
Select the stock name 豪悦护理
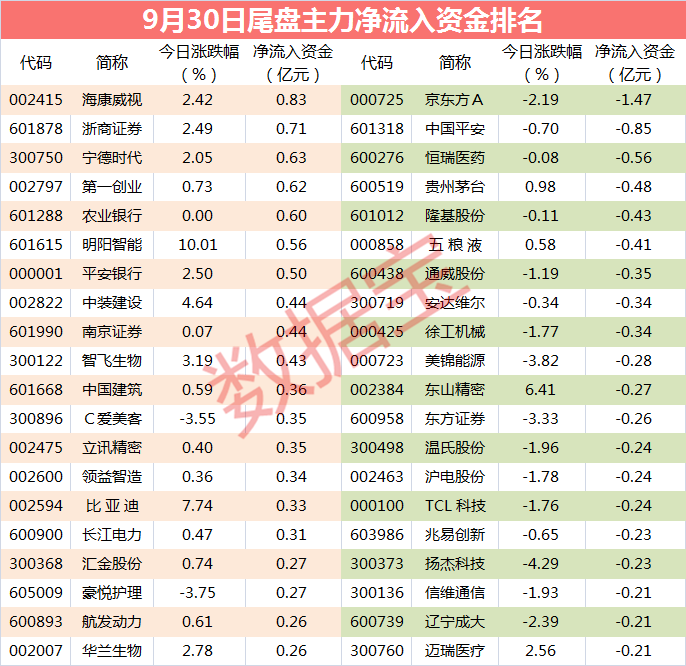pos(112,593)
